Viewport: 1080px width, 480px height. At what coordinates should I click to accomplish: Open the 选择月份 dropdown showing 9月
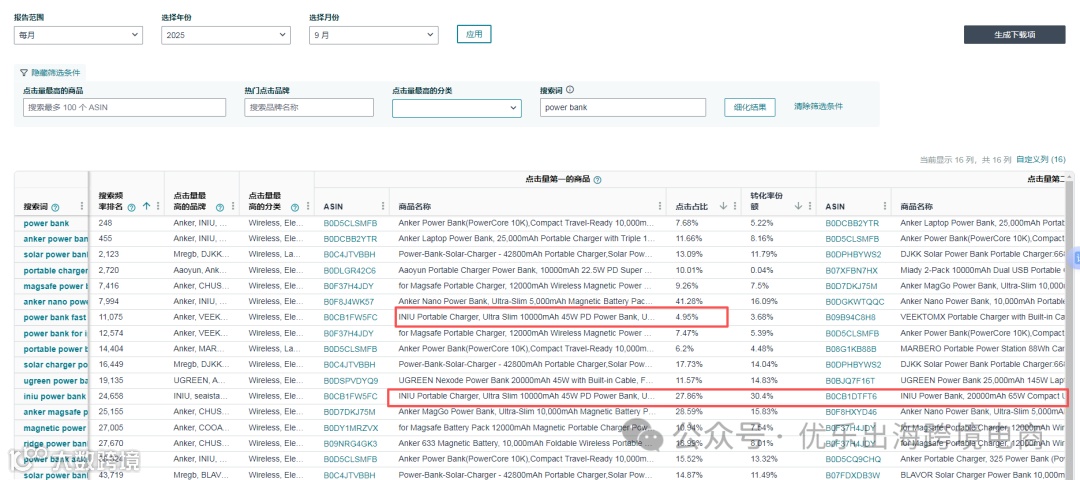pyautogui.click(x=374, y=35)
